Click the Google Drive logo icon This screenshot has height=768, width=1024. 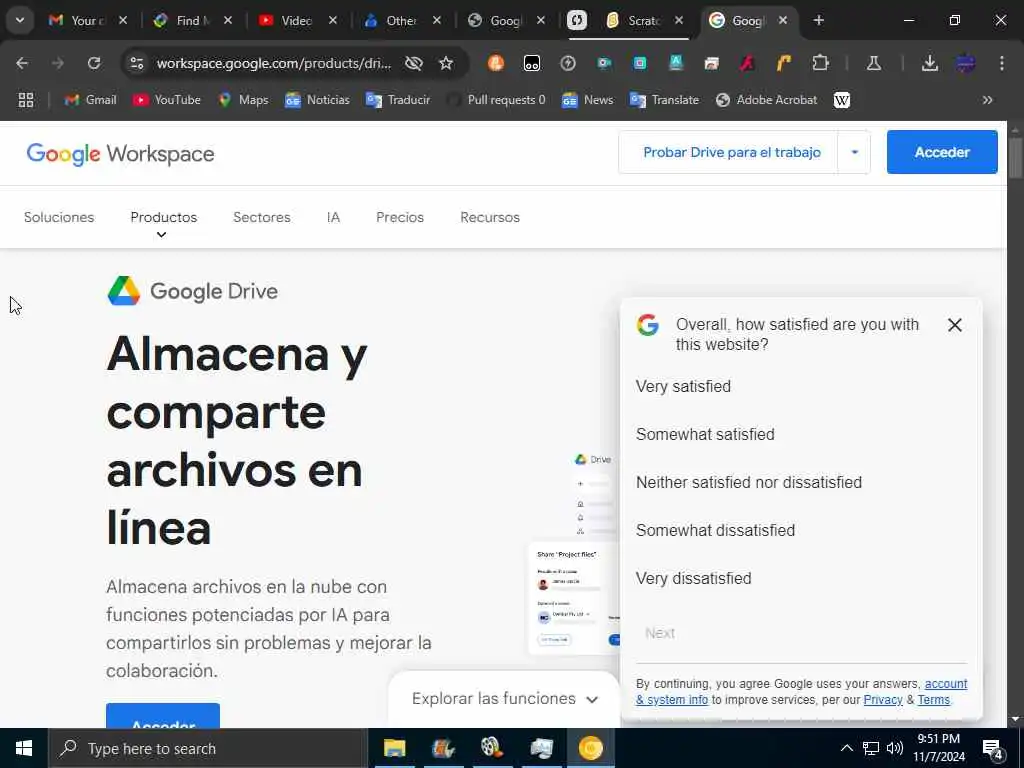pos(124,291)
